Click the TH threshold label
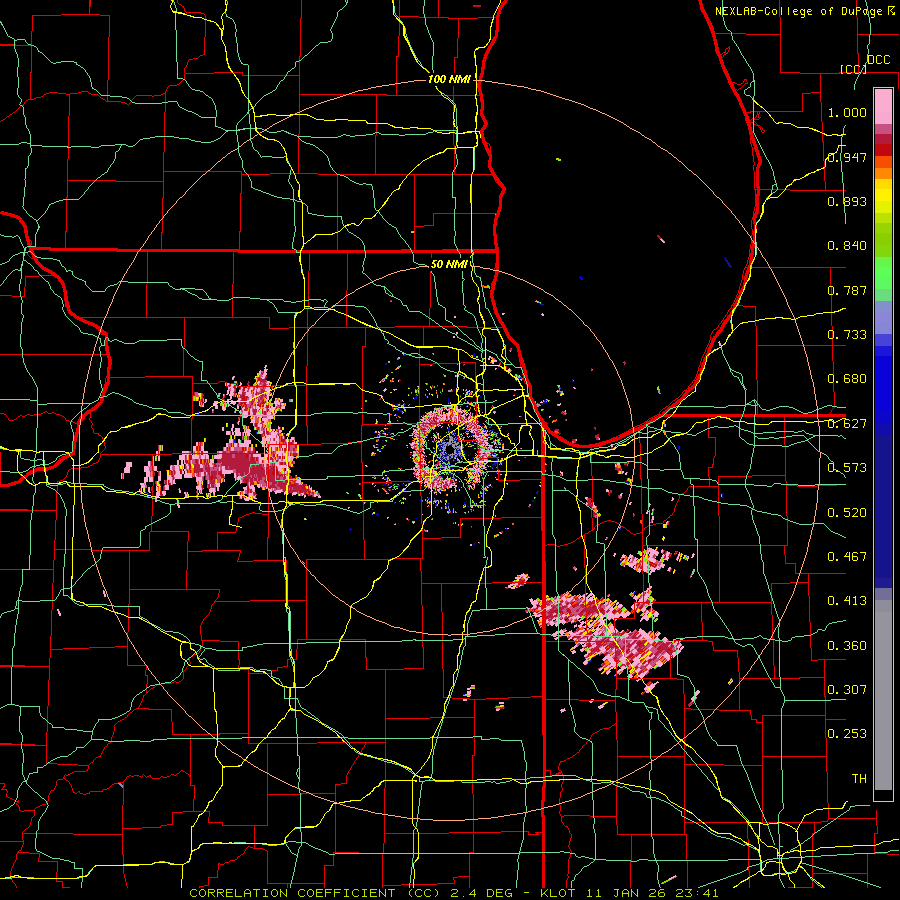 pos(859,779)
